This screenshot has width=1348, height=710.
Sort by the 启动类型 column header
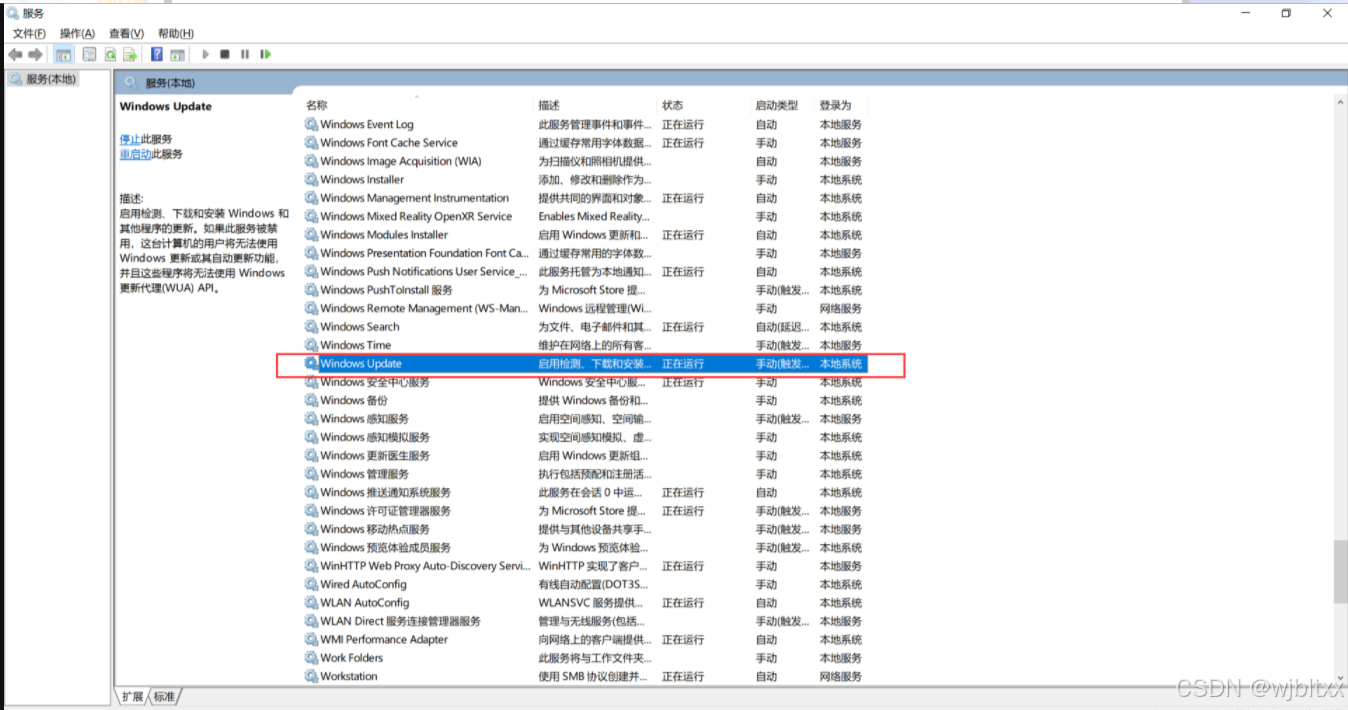pos(783,105)
